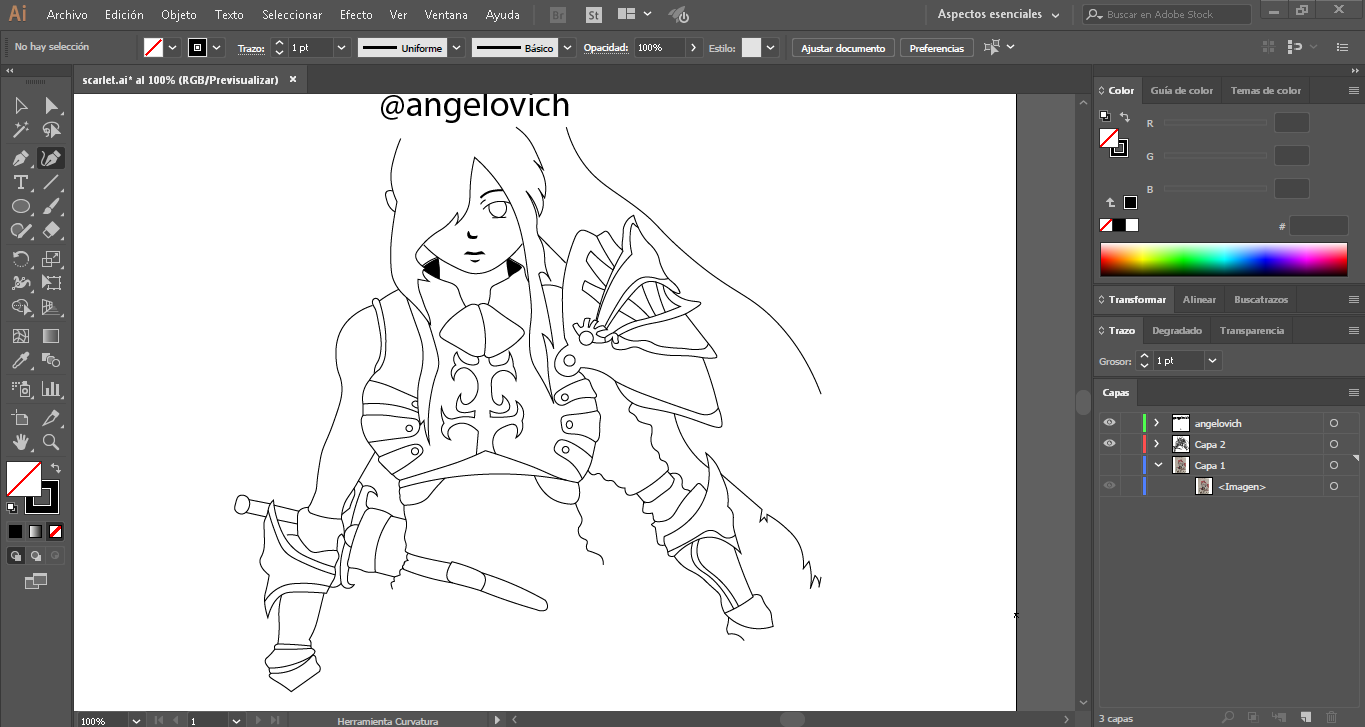Select the Artboard tool

pos(20,418)
